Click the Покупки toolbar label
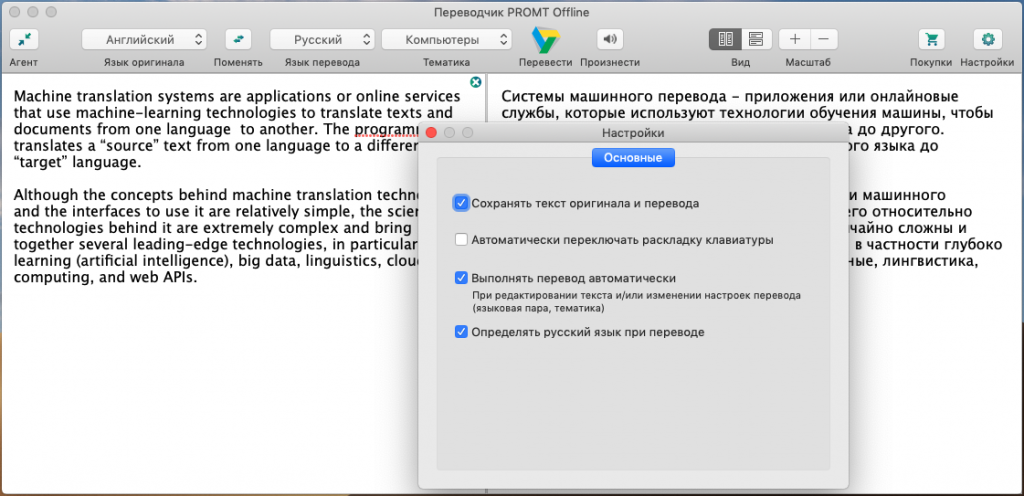1024x496 pixels. coord(932,63)
